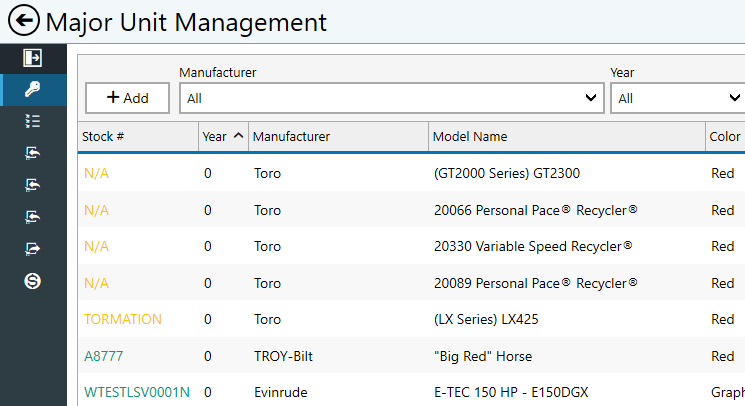Open the key icon sidebar section
745x406 pixels.
(32, 89)
